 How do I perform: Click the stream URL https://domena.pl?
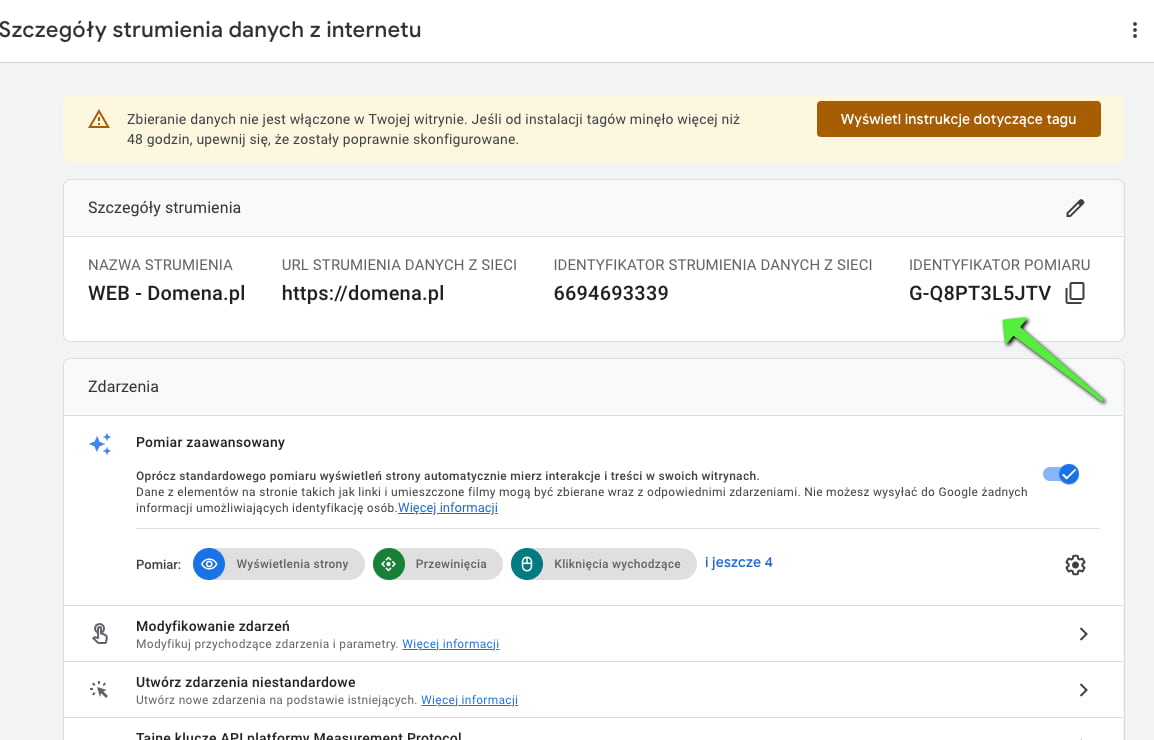(x=363, y=294)
